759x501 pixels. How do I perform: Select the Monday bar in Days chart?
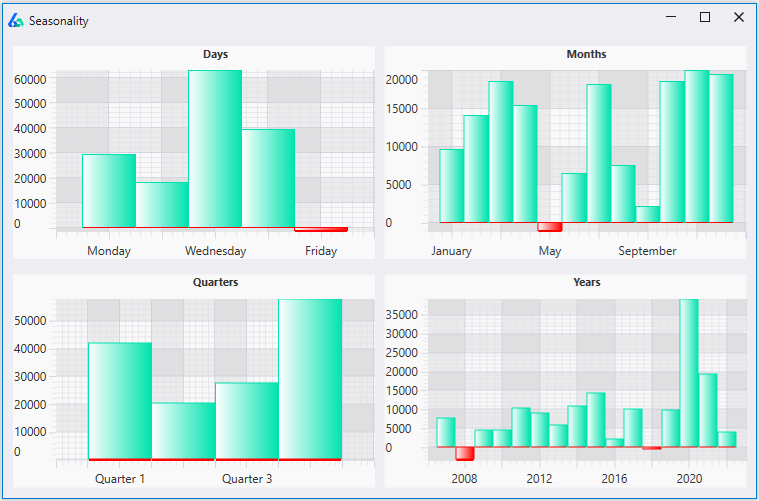(109, 191)
